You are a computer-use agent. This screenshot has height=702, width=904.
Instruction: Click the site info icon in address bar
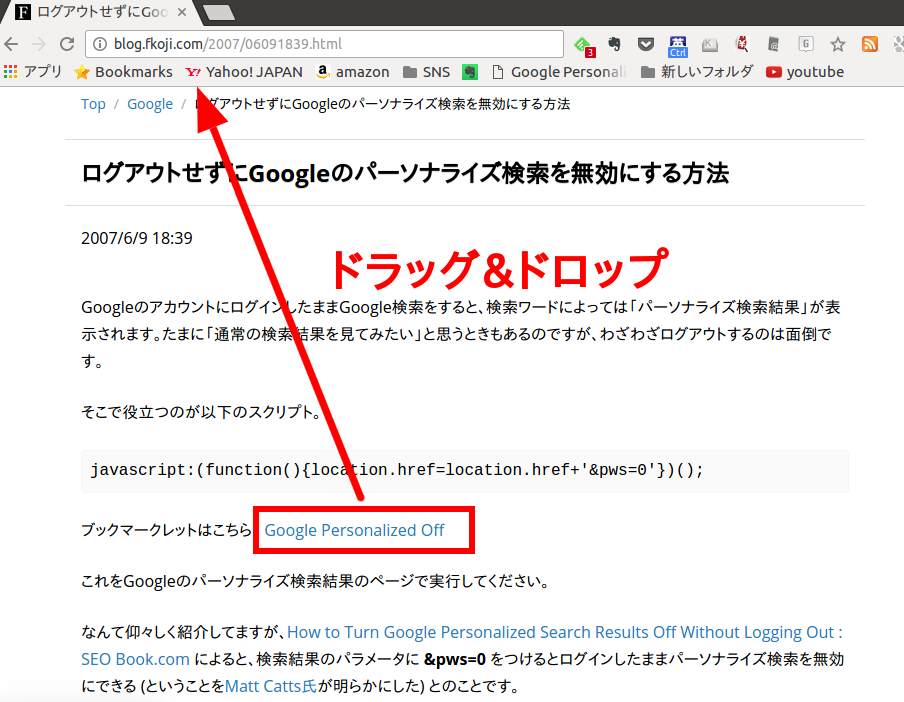click(x=100, y=44)
